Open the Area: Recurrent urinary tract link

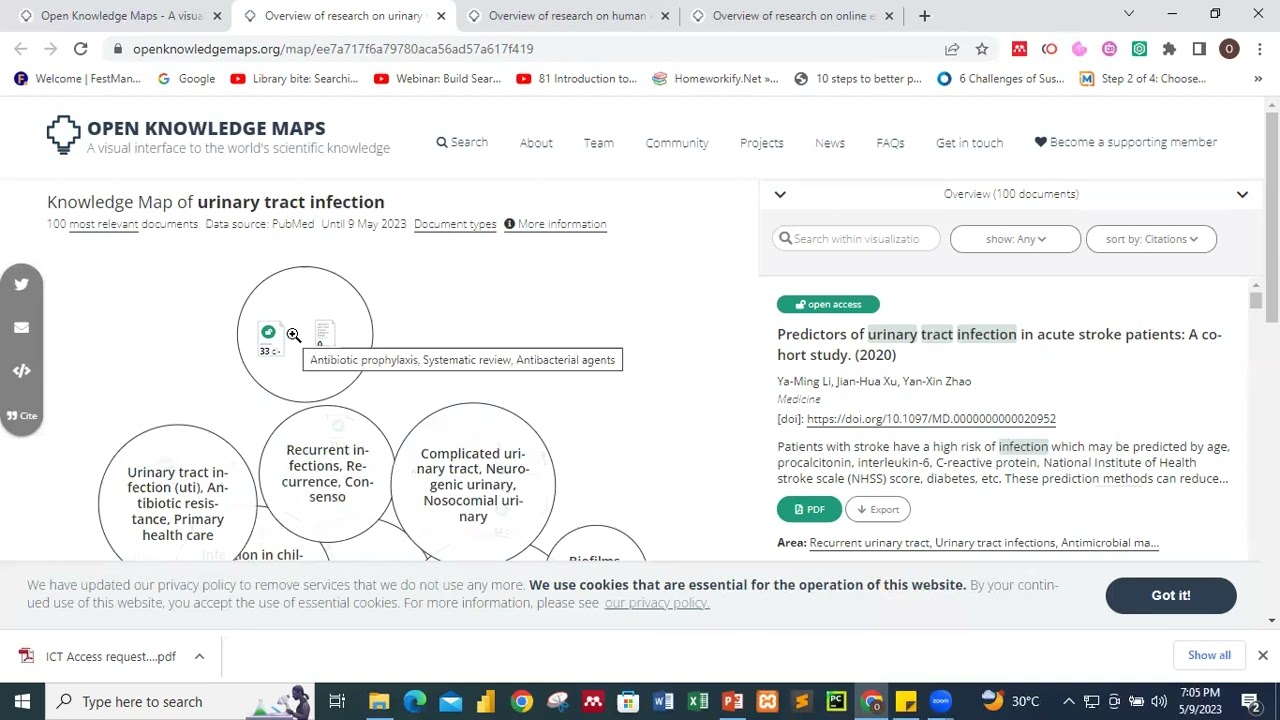click(x=984, y=543)
